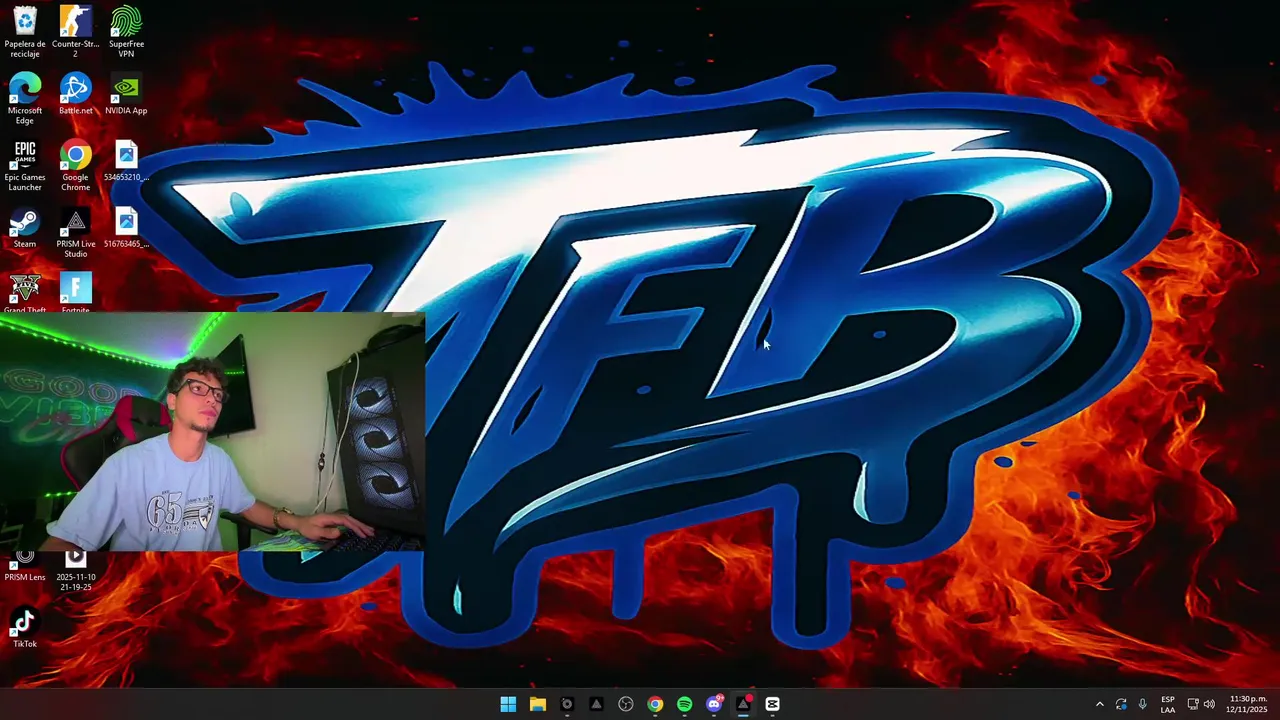Open the SuperFree VPN shortcut
The height and width of the screenshot is (720, 1280).
[x=126, y=32]
